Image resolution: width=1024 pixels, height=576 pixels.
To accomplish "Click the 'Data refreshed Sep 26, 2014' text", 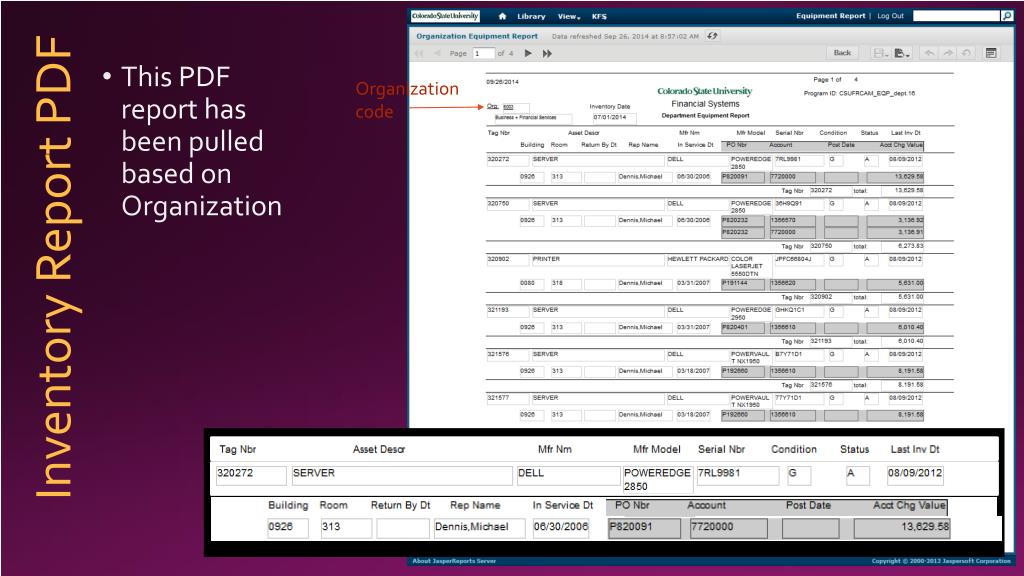I will [x=625, y=37].
